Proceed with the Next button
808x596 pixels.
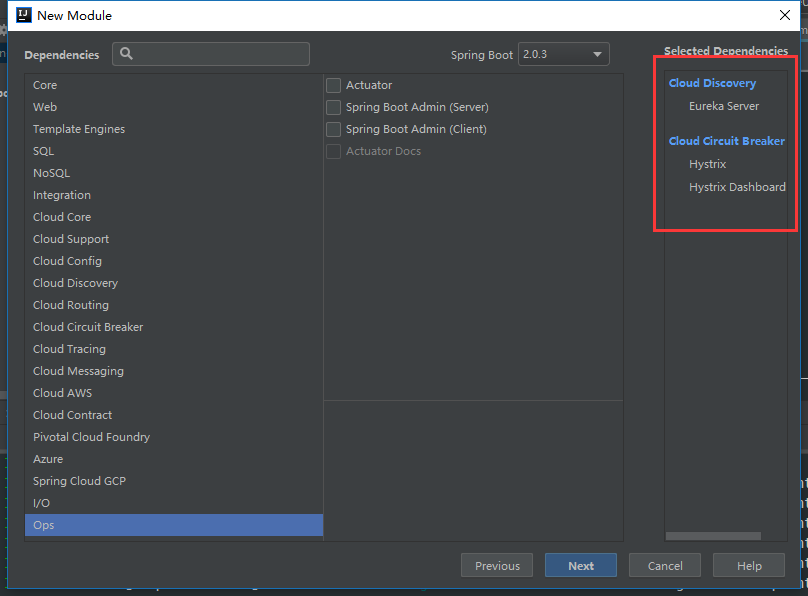(x=581, y=566)
